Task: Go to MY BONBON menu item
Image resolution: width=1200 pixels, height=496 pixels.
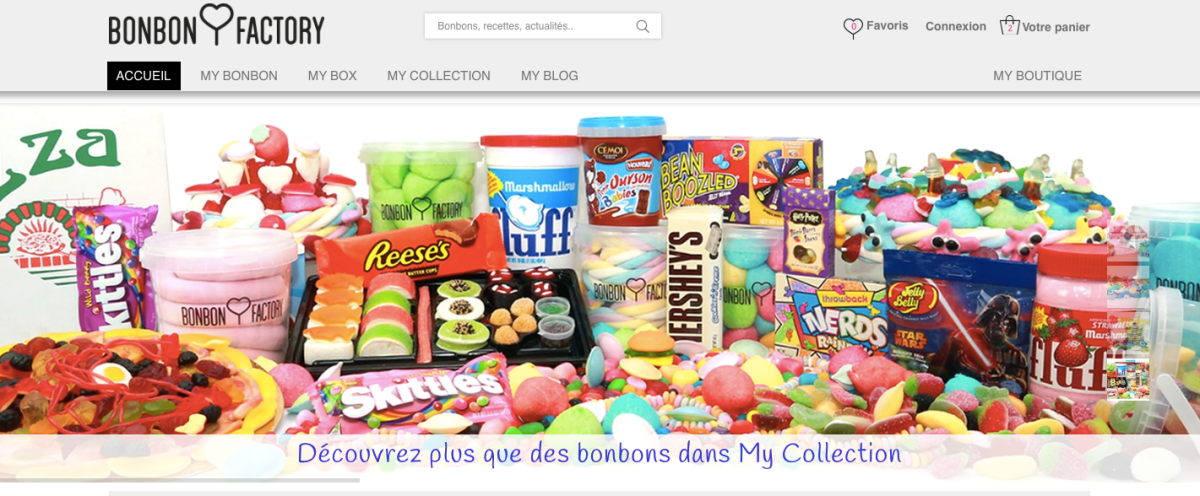Action: coord(239,76)
